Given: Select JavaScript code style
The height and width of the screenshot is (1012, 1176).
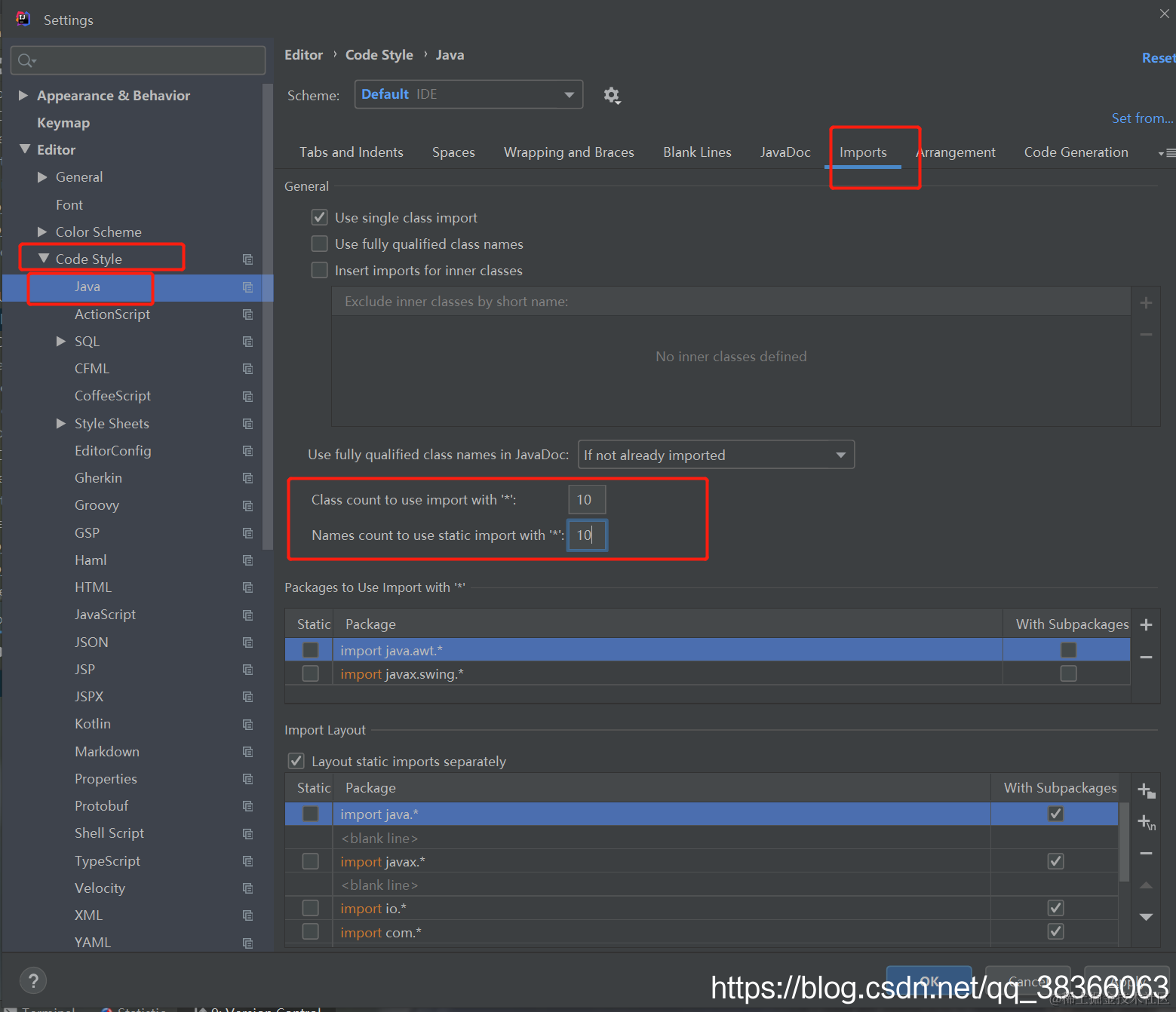Looking at the screenshot, I should [x=105, y=615].
